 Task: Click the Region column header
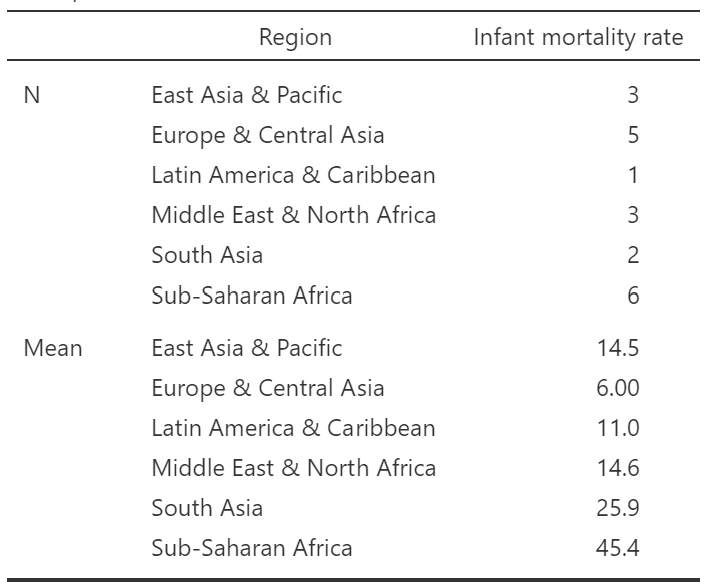(295, 38)
